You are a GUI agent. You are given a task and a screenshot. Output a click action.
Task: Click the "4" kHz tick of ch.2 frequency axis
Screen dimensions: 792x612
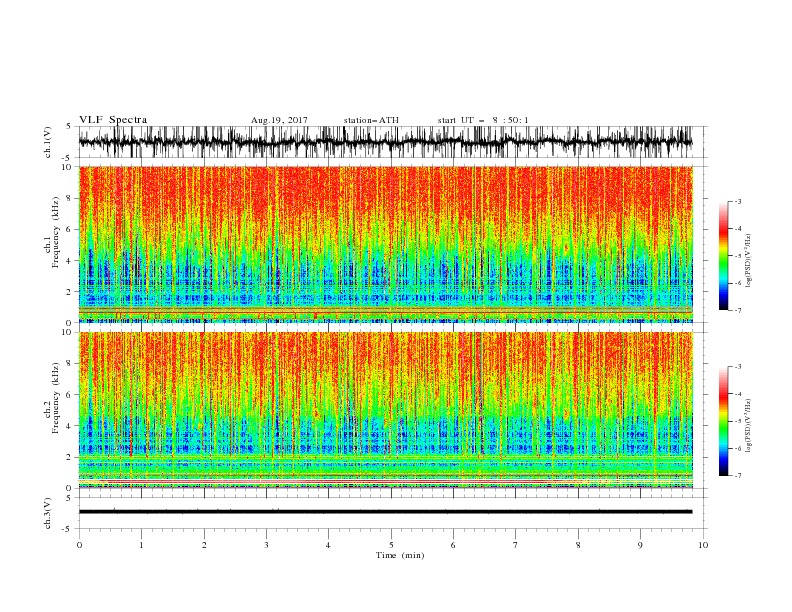[x=70, y=426]
